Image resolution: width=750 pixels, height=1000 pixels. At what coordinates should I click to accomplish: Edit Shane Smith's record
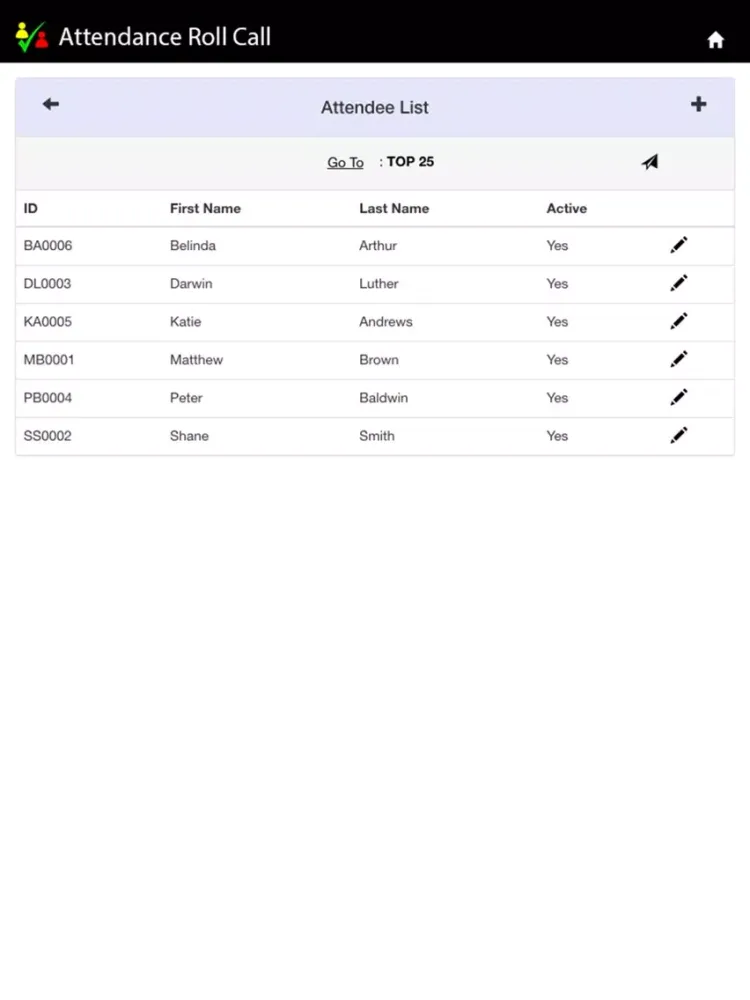coord(679,435)
